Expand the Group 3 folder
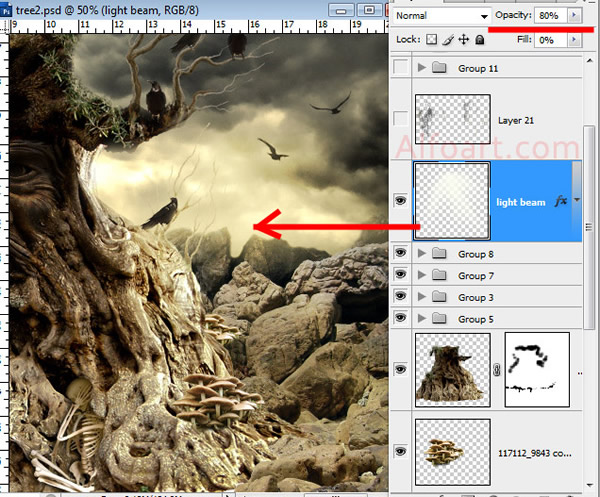Viewport: 600px width, 497px height. point(421,298)
